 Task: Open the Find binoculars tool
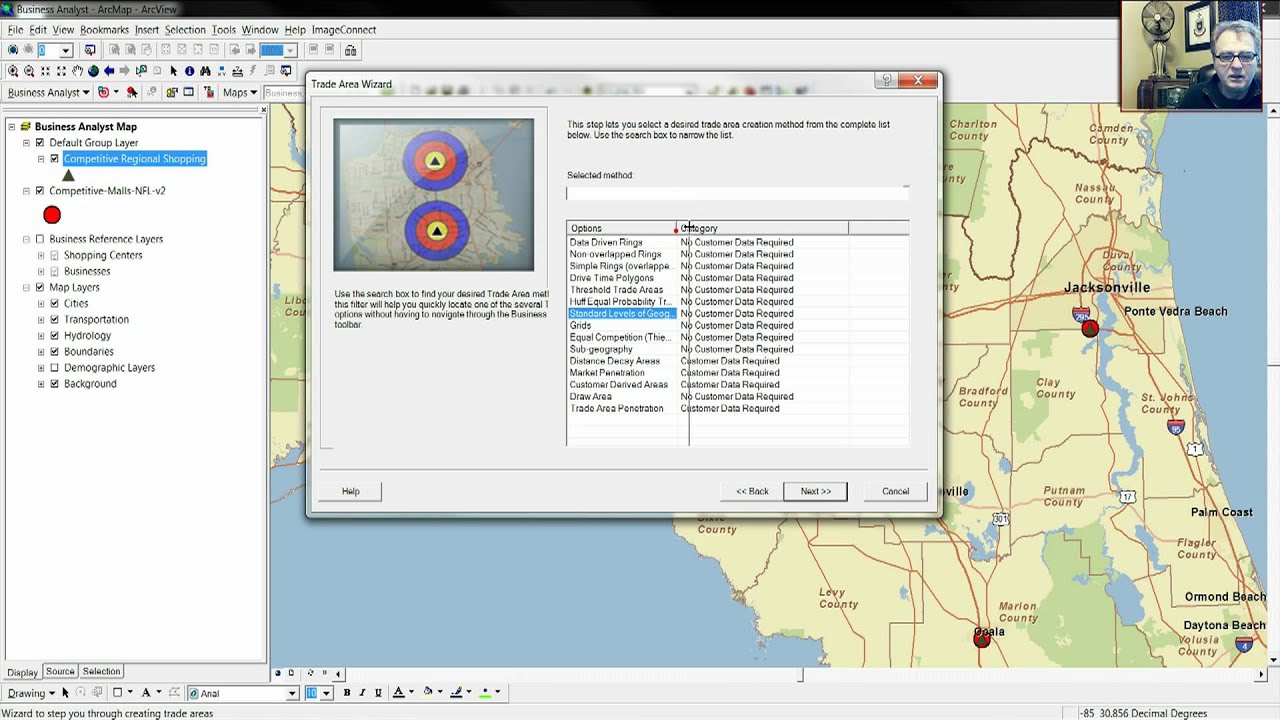[x=205, y=71]
